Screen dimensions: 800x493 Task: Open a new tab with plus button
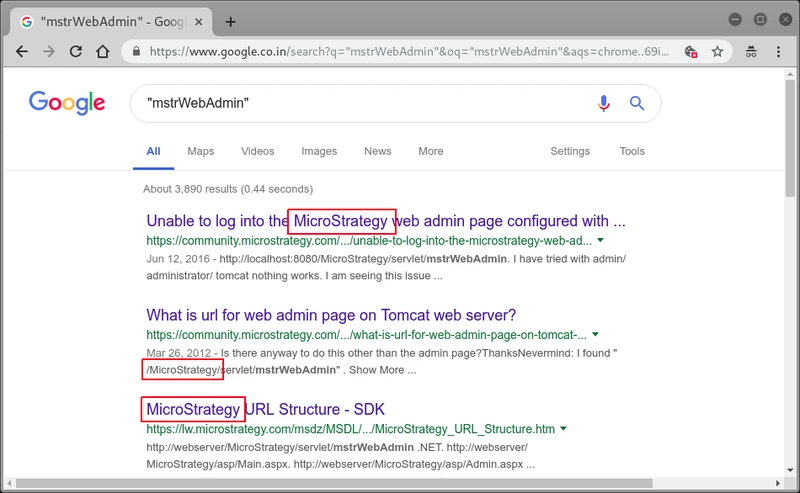pyautogui.click(x=231, y=22)
